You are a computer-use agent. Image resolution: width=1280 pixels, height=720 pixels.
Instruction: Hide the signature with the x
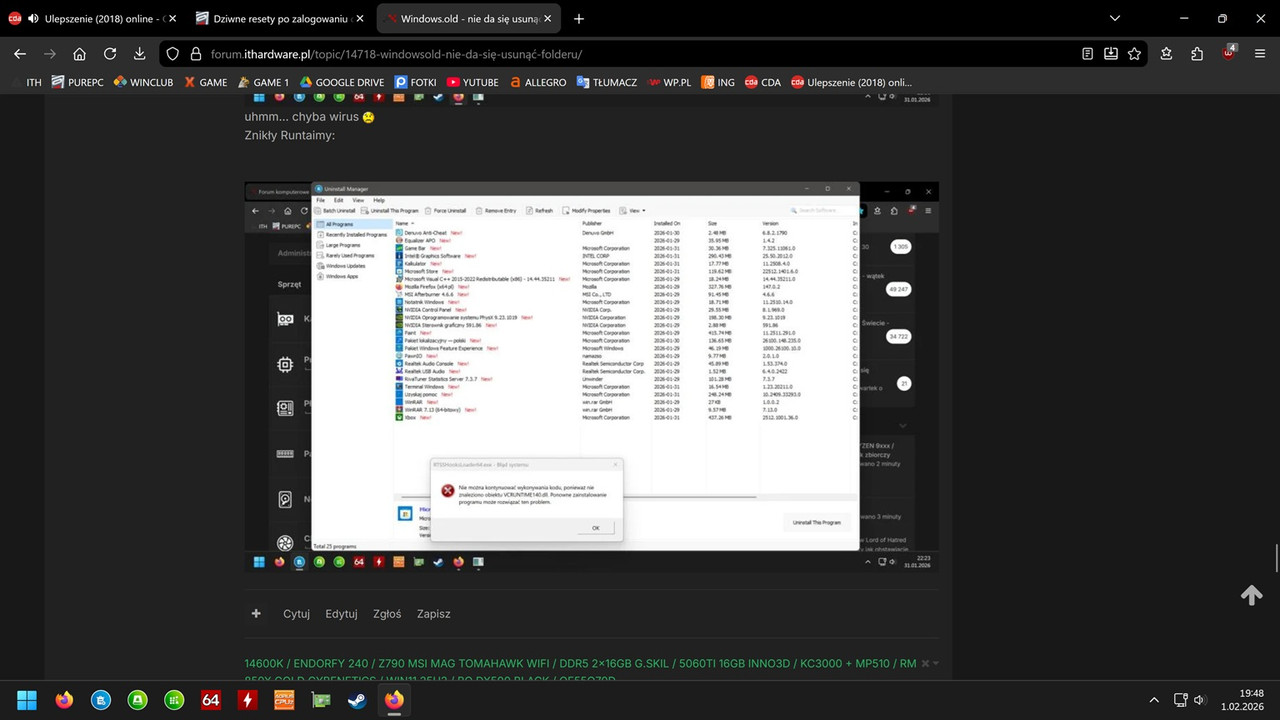coord(925,664)
